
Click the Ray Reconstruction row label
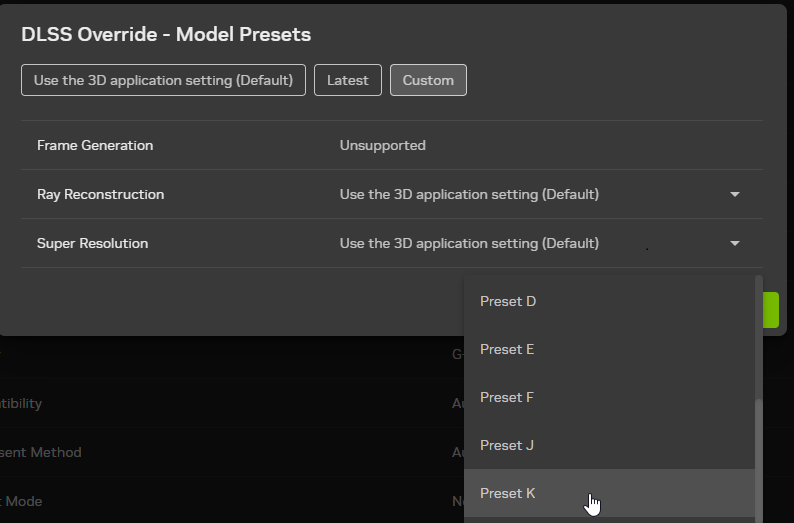click(100, 194)
